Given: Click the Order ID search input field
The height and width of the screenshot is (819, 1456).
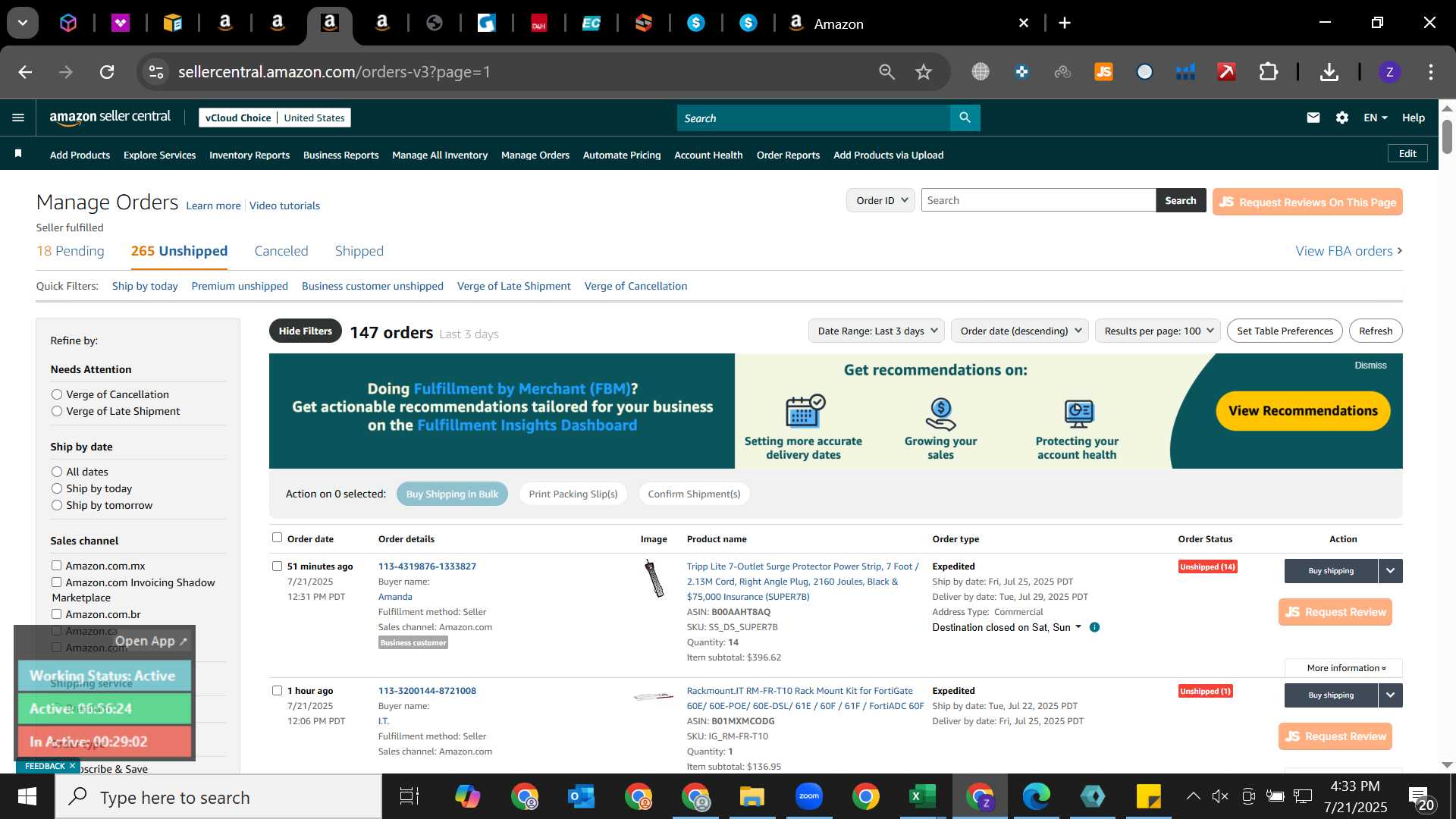Looking at the screenshot, I should coord(1038,200).
